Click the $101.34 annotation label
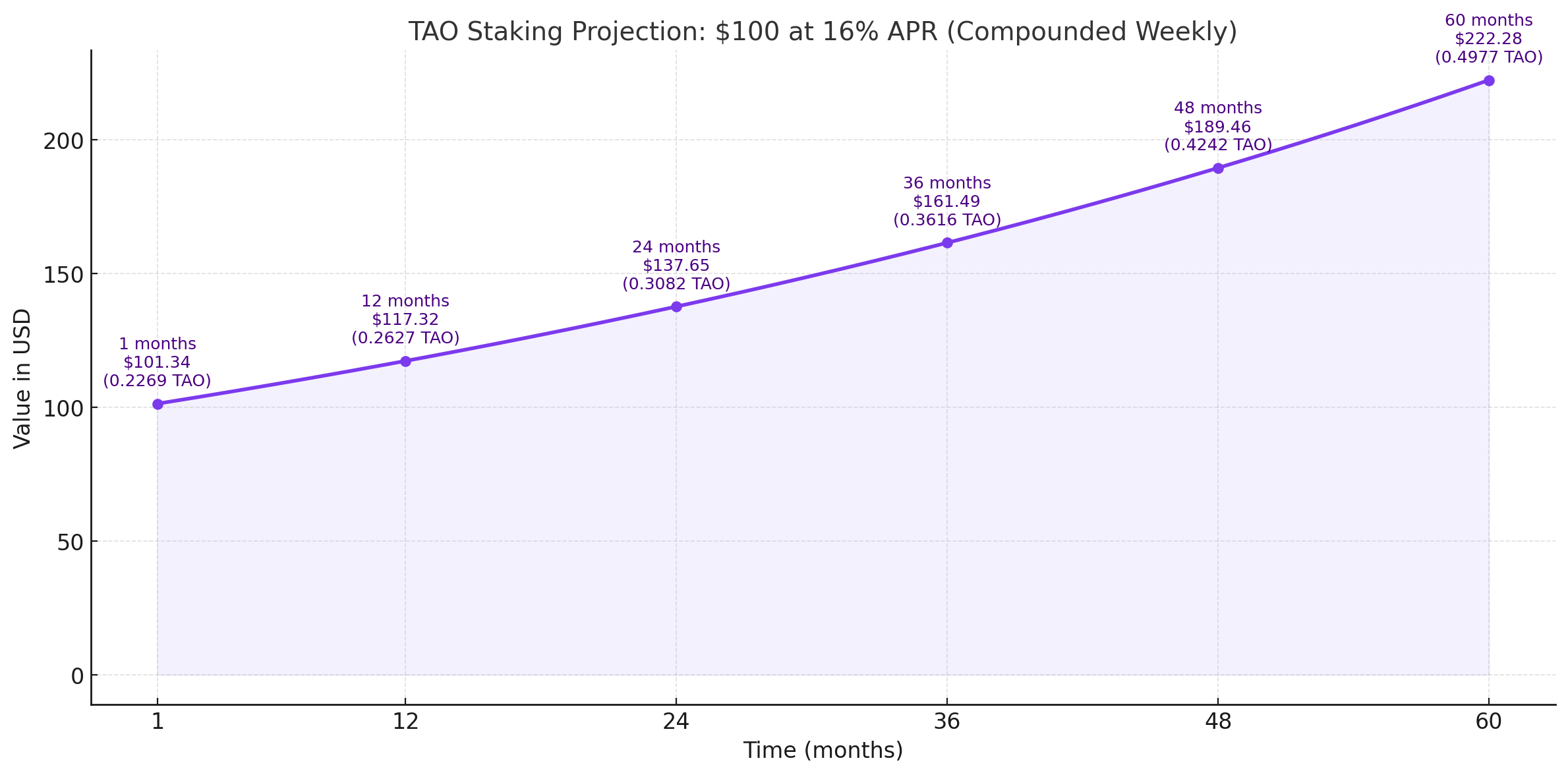 [157, 362]
